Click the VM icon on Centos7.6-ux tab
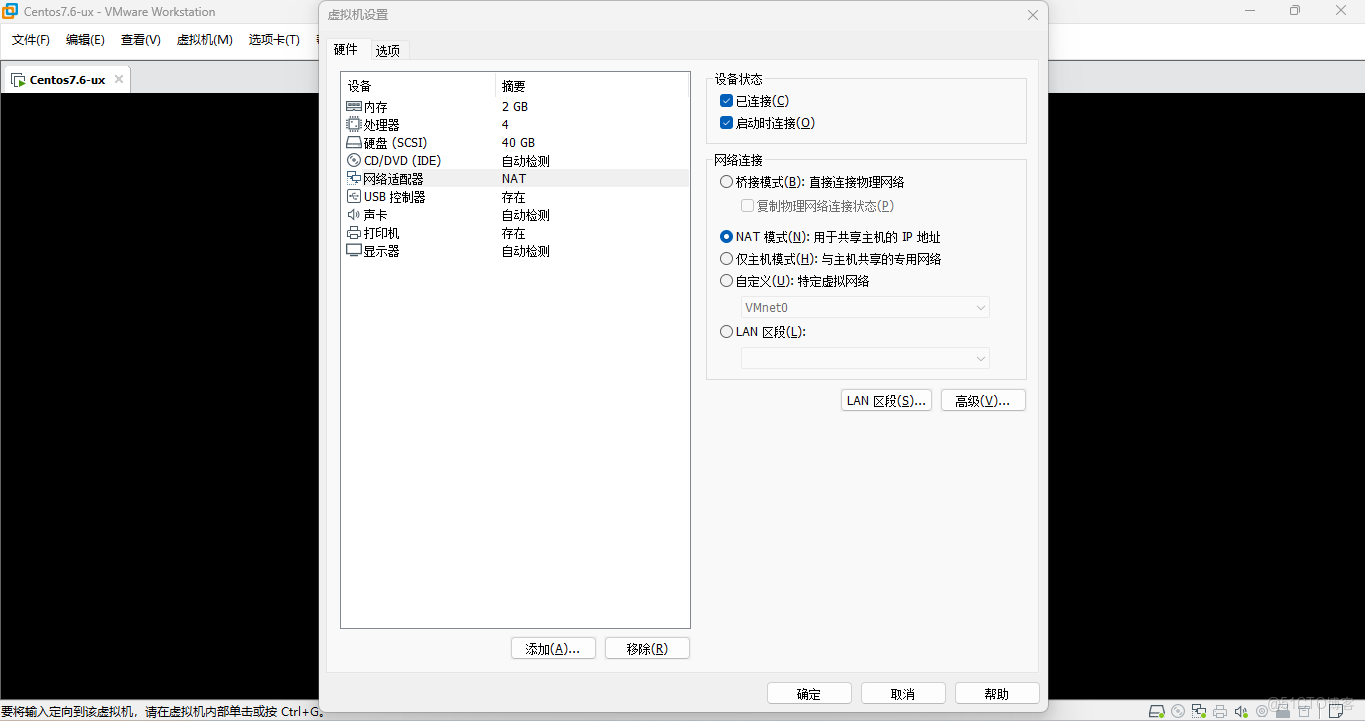This screenshot has height=721, width=1365. (18, 80)
